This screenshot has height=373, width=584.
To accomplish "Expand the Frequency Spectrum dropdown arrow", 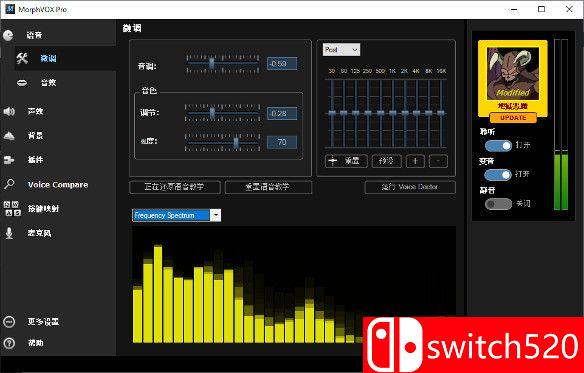I will (x=216, y=215).
